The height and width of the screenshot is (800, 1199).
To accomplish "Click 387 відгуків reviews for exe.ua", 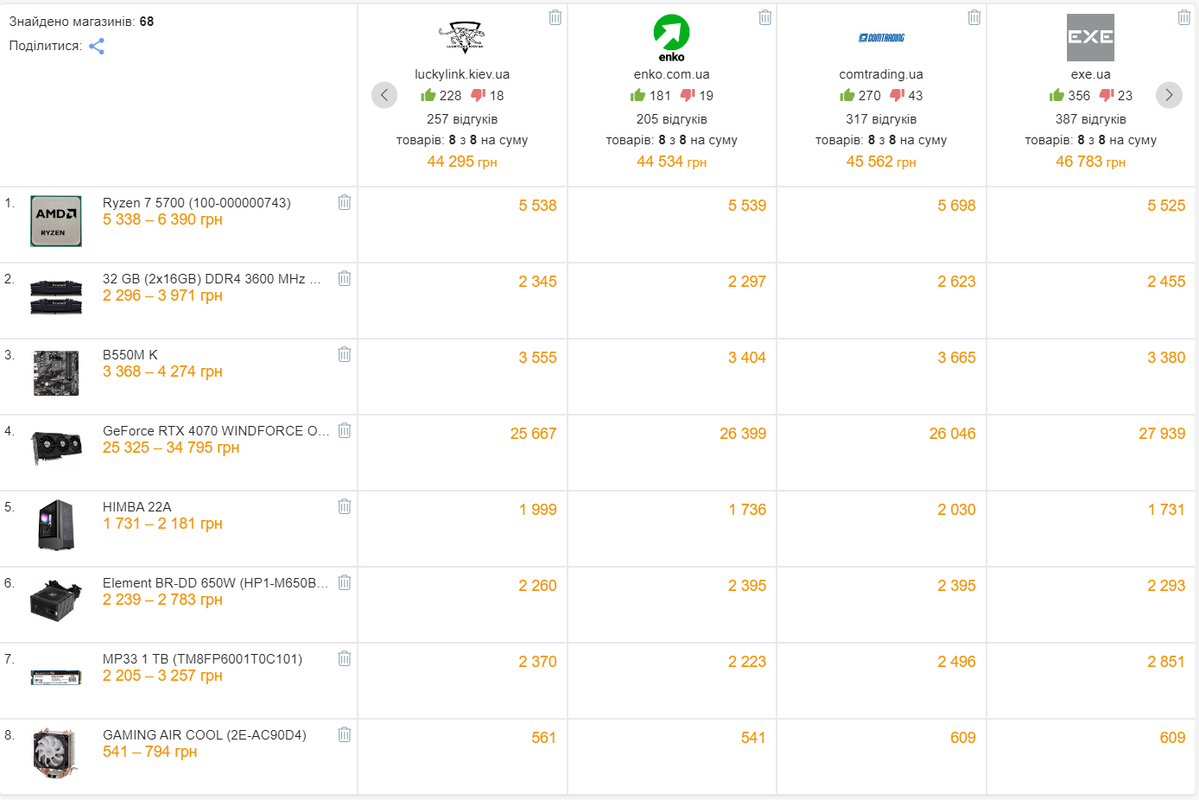I will [1090, 119].
